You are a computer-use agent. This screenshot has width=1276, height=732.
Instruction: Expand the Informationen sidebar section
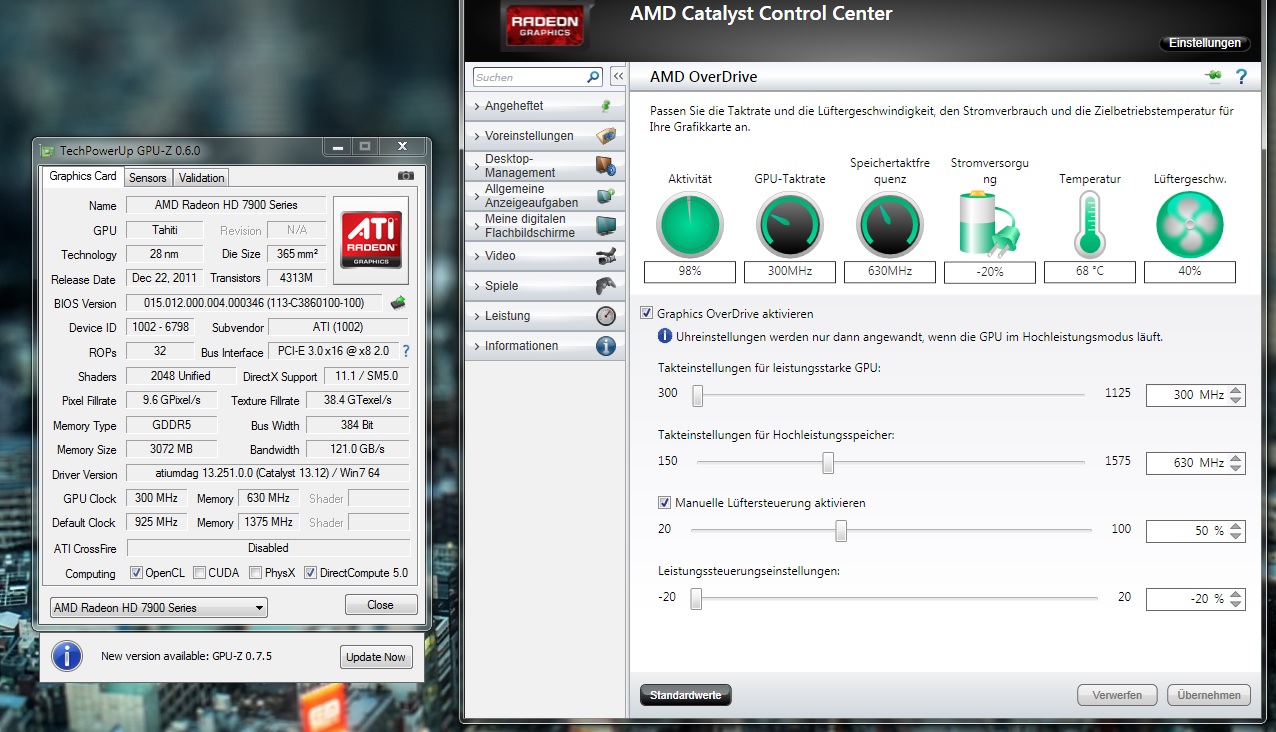click(x=546, y=346)
